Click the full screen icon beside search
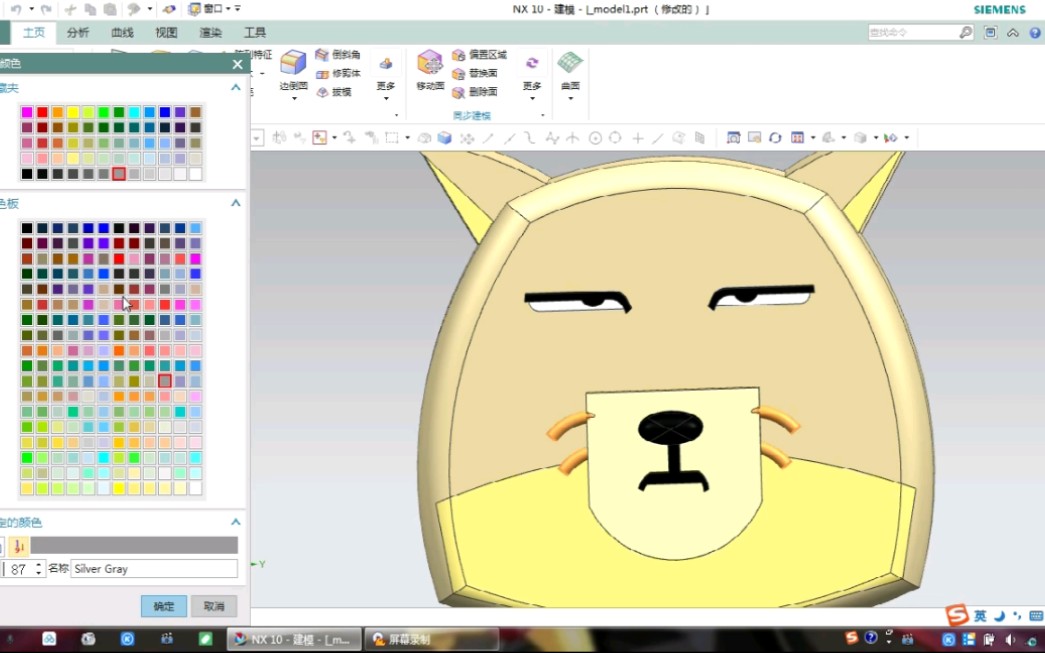This screenshot has width=1045, height=653. tap(990, 32)
